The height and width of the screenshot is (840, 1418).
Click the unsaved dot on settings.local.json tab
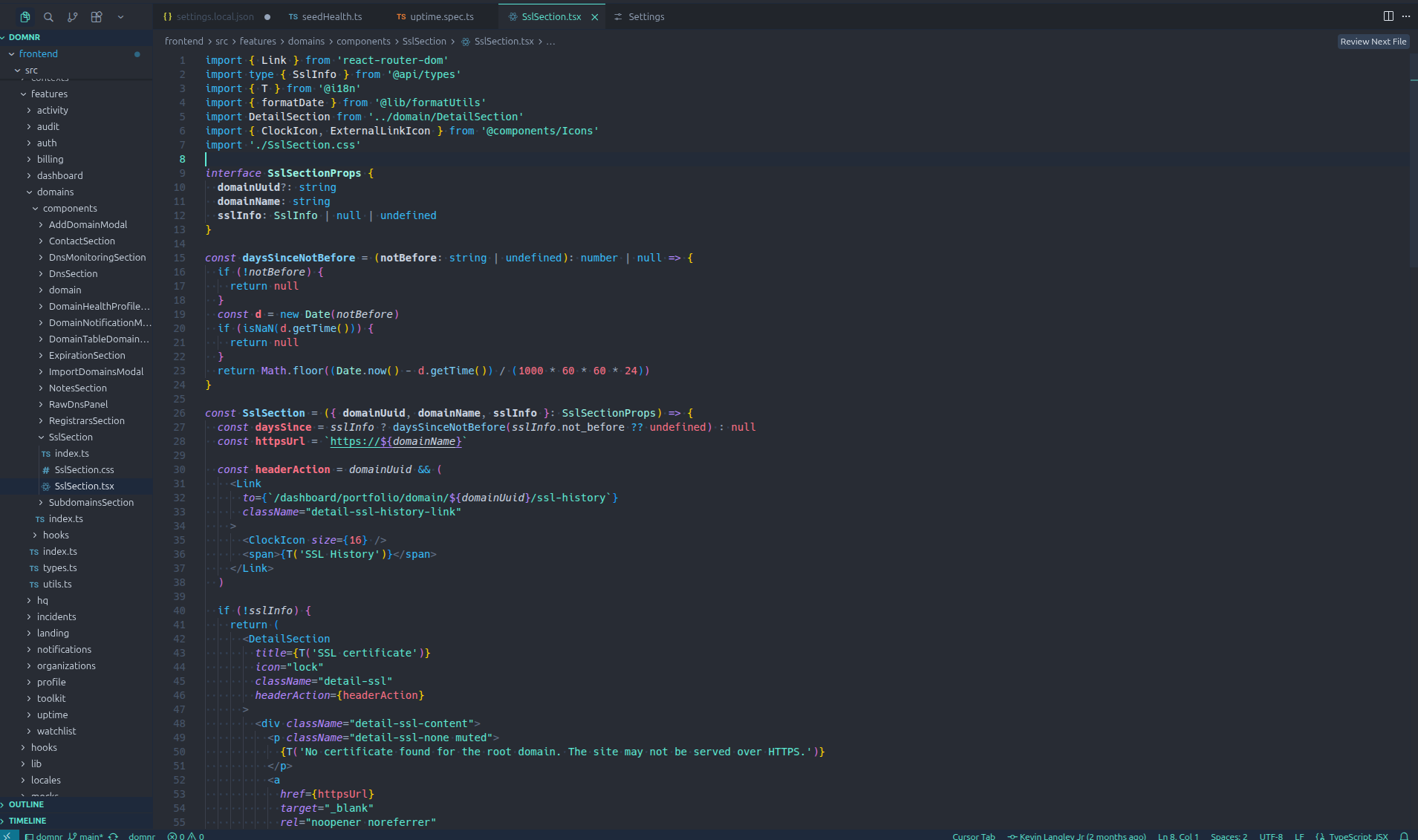(267, 17)
